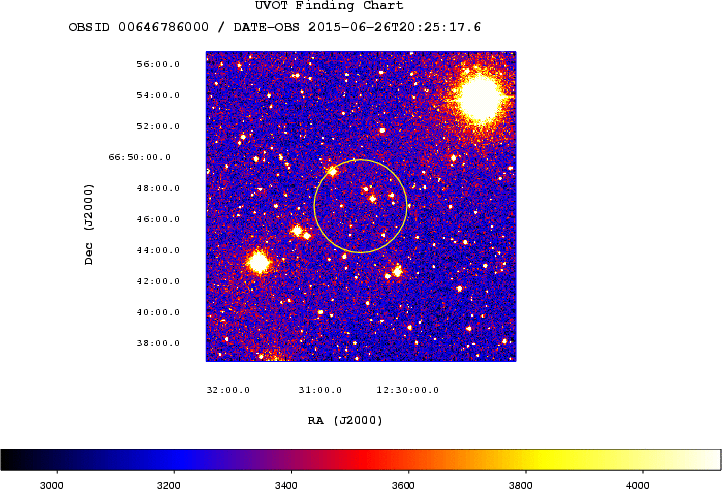Click the 52:00.0 declination label
The width and height of the screenshot is (722, 489).
pos(158,126)
